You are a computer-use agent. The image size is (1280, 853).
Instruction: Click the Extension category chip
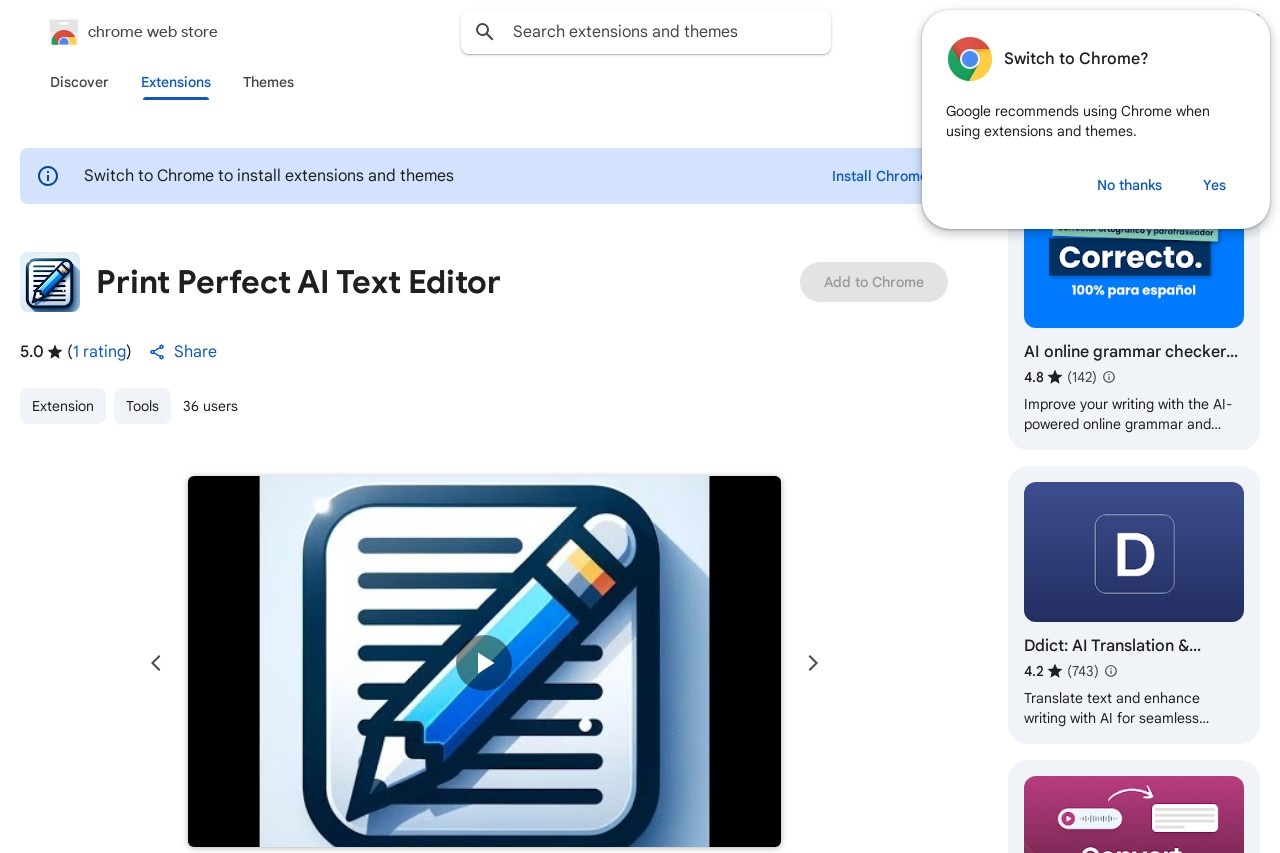(63, 406)
